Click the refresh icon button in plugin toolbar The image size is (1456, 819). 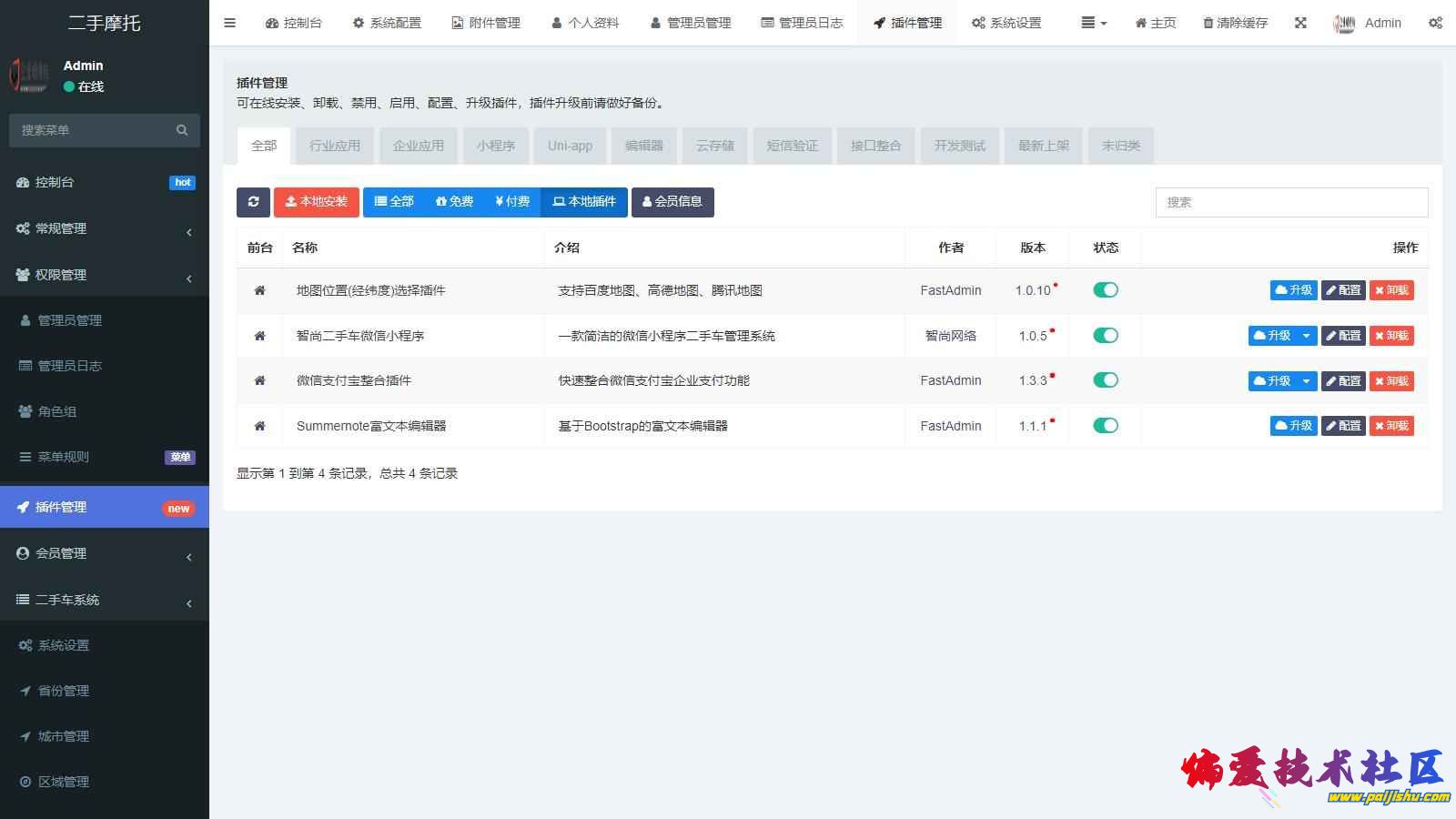[x=253, y=202]
